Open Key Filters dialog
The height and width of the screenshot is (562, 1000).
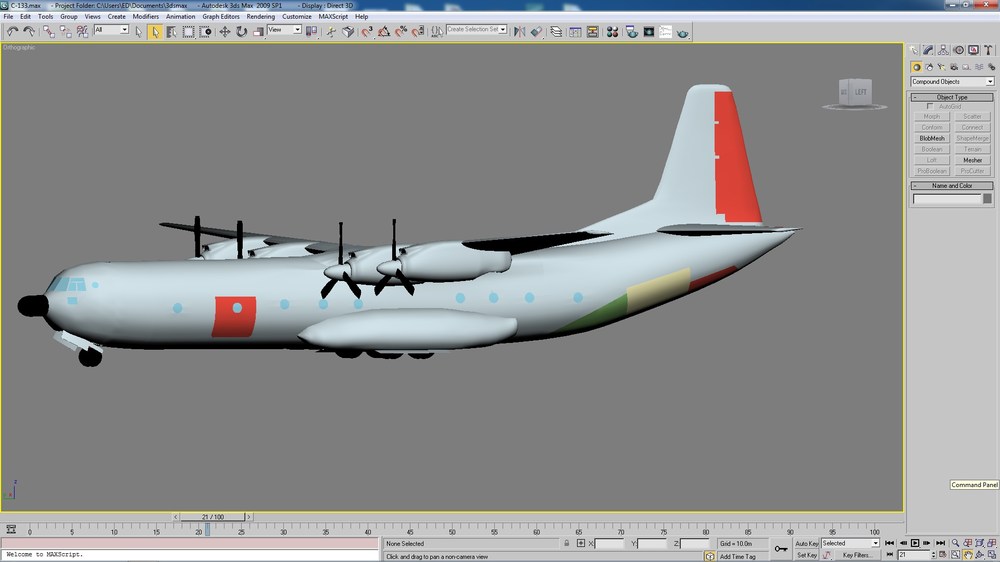(x=857, y=555)
